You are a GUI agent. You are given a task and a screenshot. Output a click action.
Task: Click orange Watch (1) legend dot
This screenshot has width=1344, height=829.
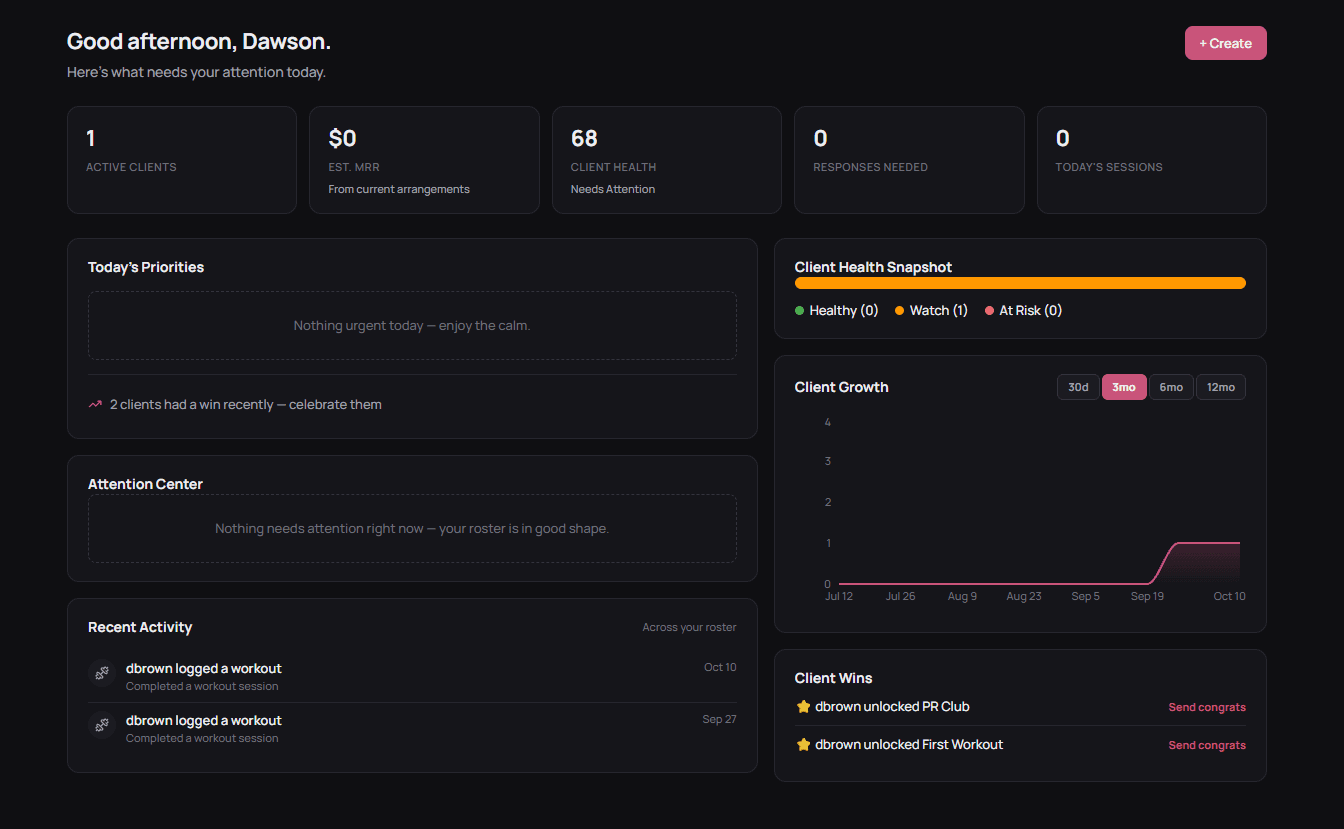coord(899,311)
